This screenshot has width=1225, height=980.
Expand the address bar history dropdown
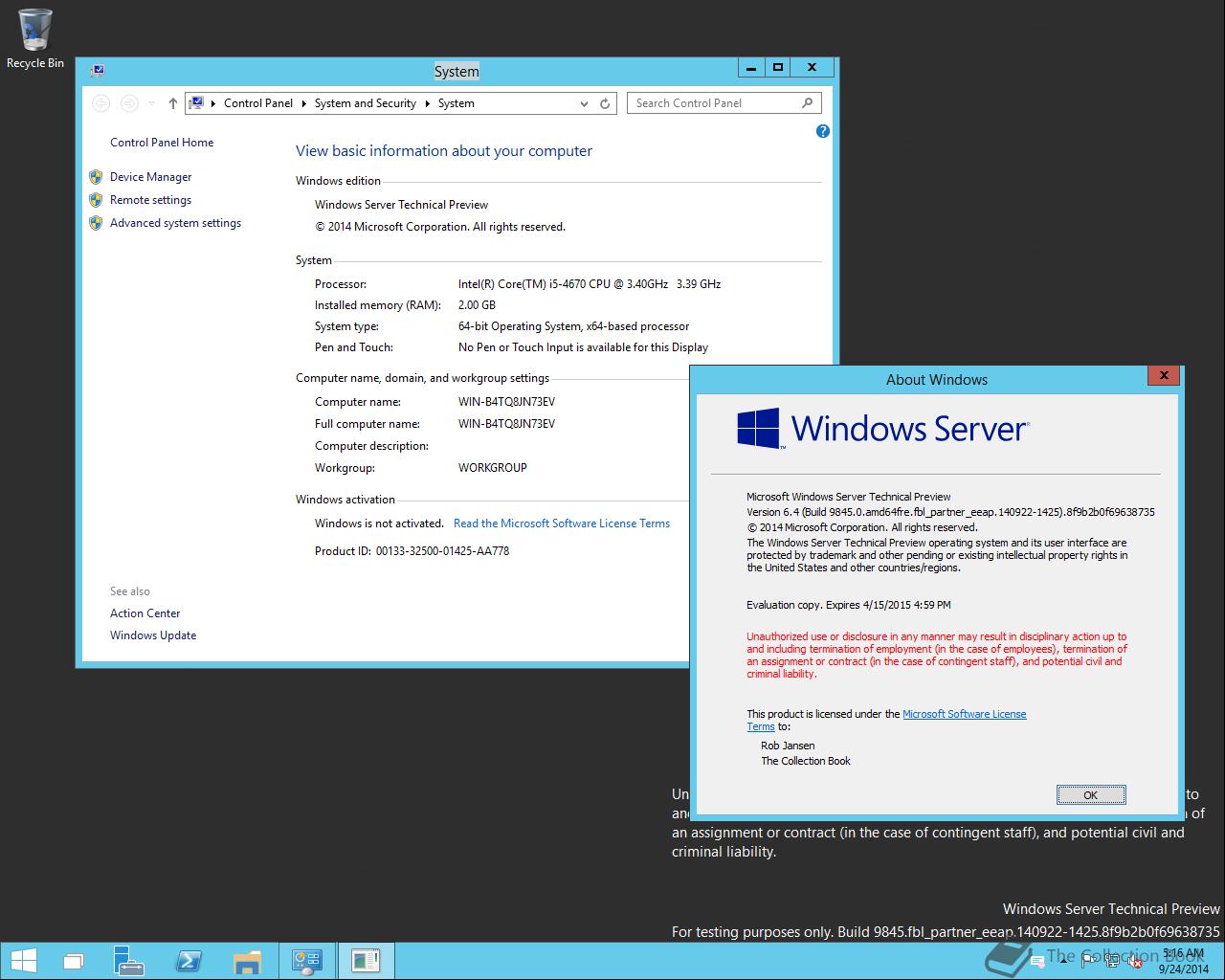[x=584, y=103]
